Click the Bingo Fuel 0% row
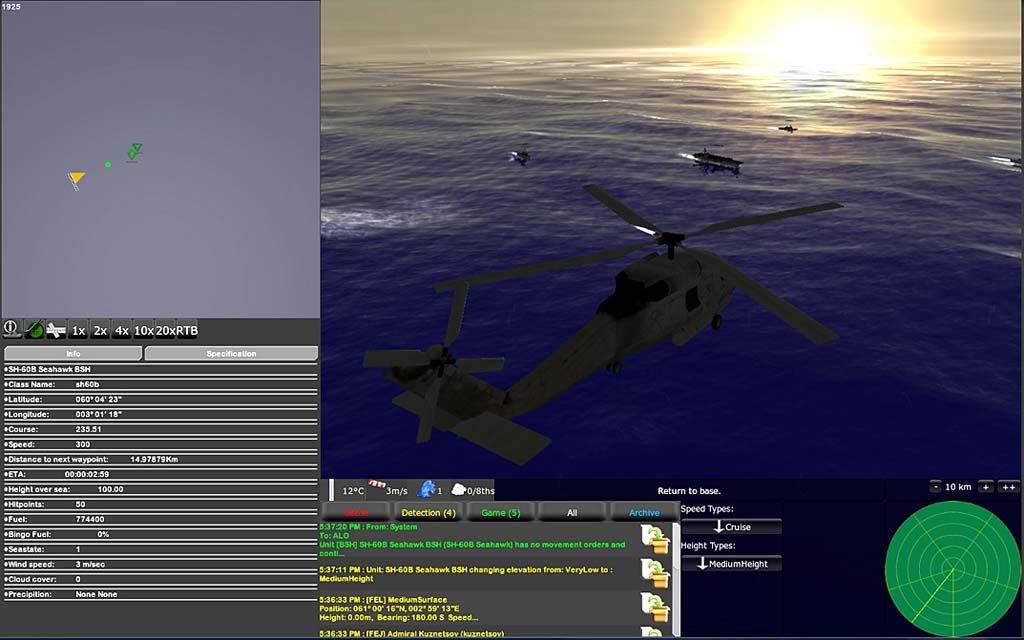The height and width of the screenshot is (640, 1024). 160,534
